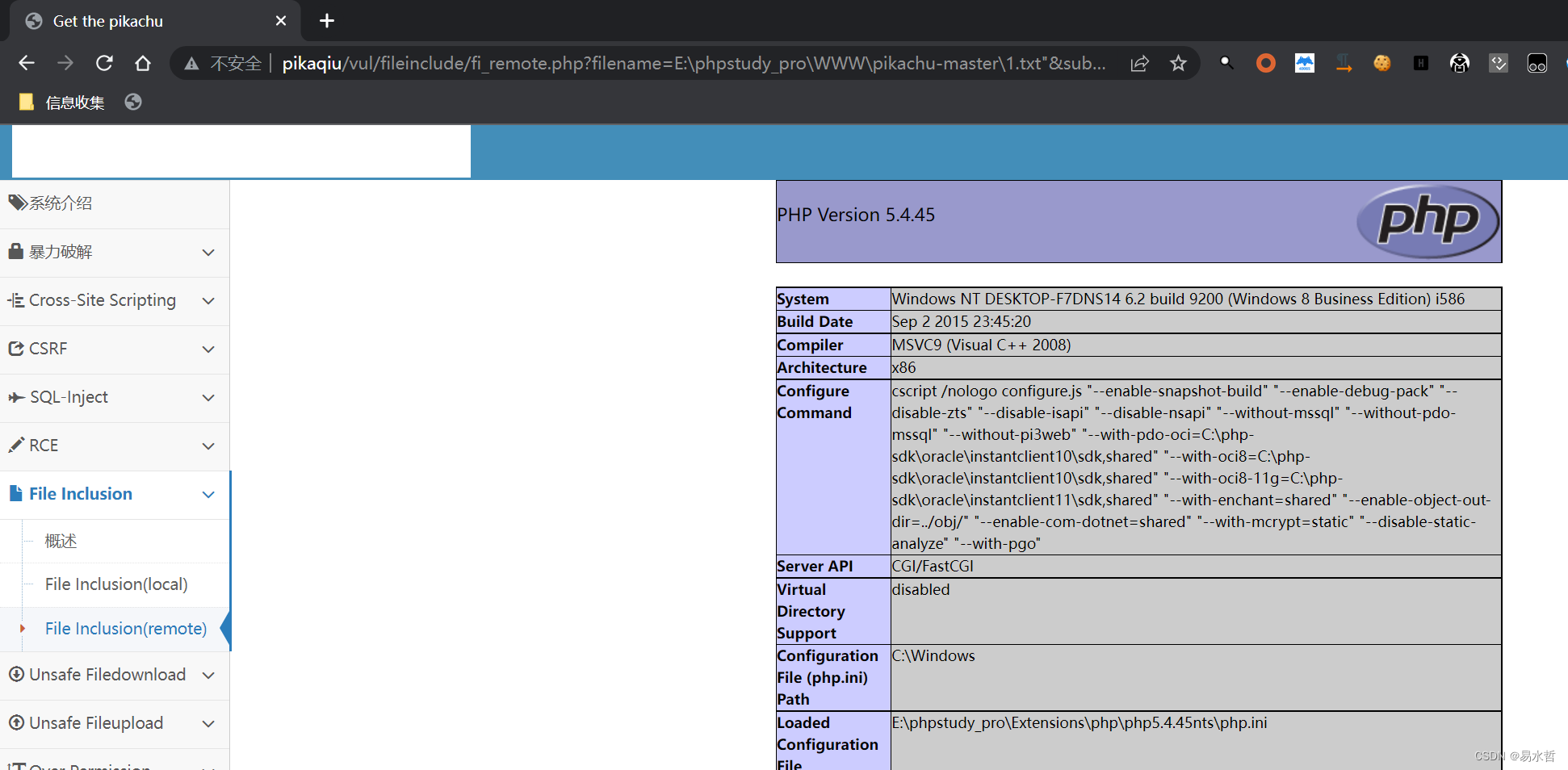The width and height of the screenshot is (1568, 770).
Task: Reload the current page
Action: click(x=104, y=63)
